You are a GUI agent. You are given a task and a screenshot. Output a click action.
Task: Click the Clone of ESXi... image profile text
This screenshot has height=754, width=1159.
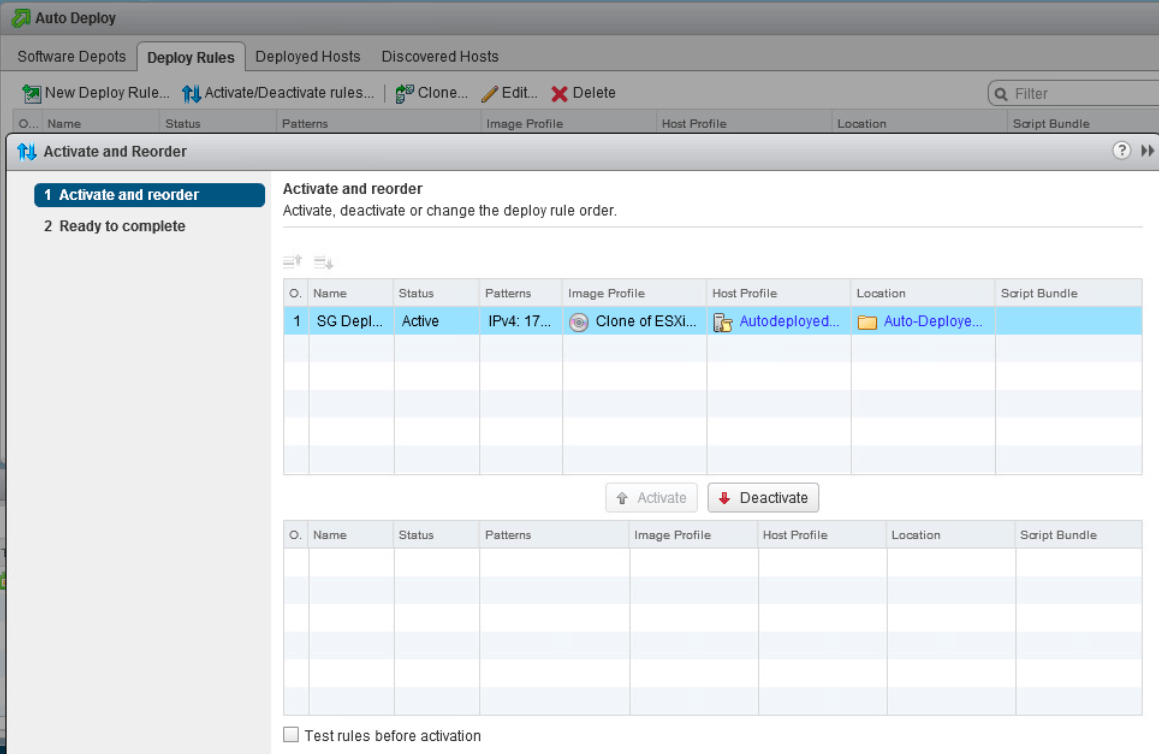pos(646,321)
